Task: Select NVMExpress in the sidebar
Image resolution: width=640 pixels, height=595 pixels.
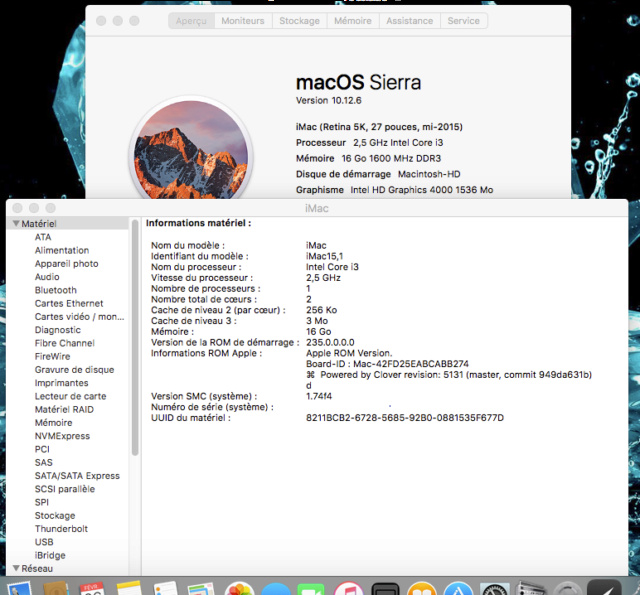Action: click(62, 436)
